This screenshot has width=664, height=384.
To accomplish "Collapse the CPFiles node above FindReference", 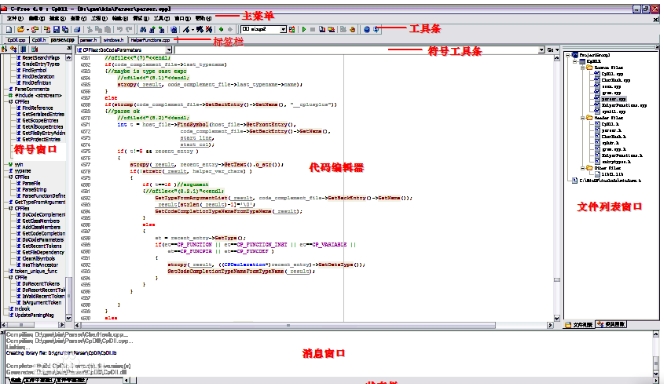I will pyautogui.click(x=11, y=102).
